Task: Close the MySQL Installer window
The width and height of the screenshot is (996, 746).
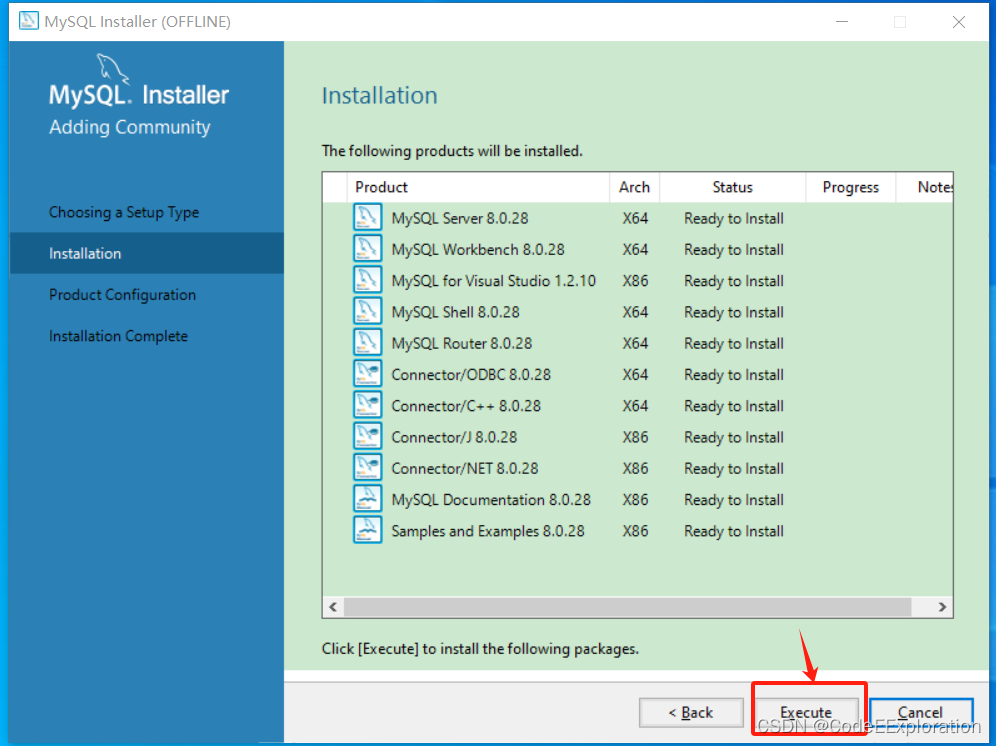Action: click(x=959, y=22)
